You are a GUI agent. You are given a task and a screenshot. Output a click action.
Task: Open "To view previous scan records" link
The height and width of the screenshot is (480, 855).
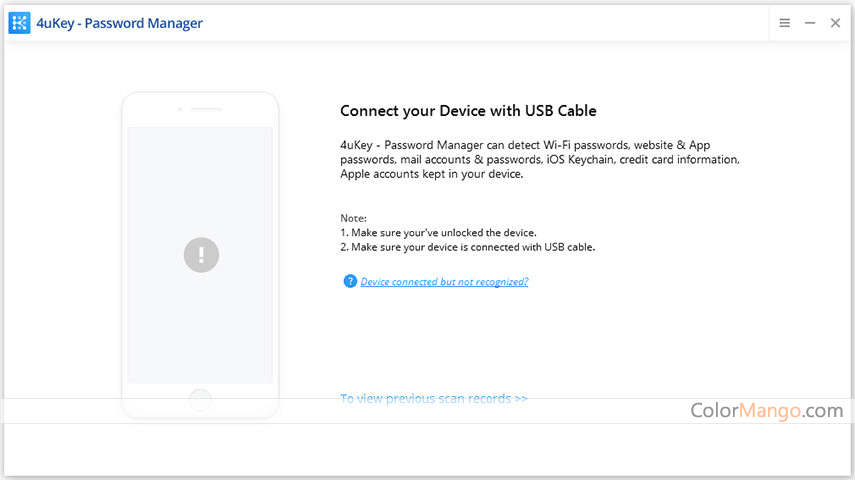tap(433, 398)
